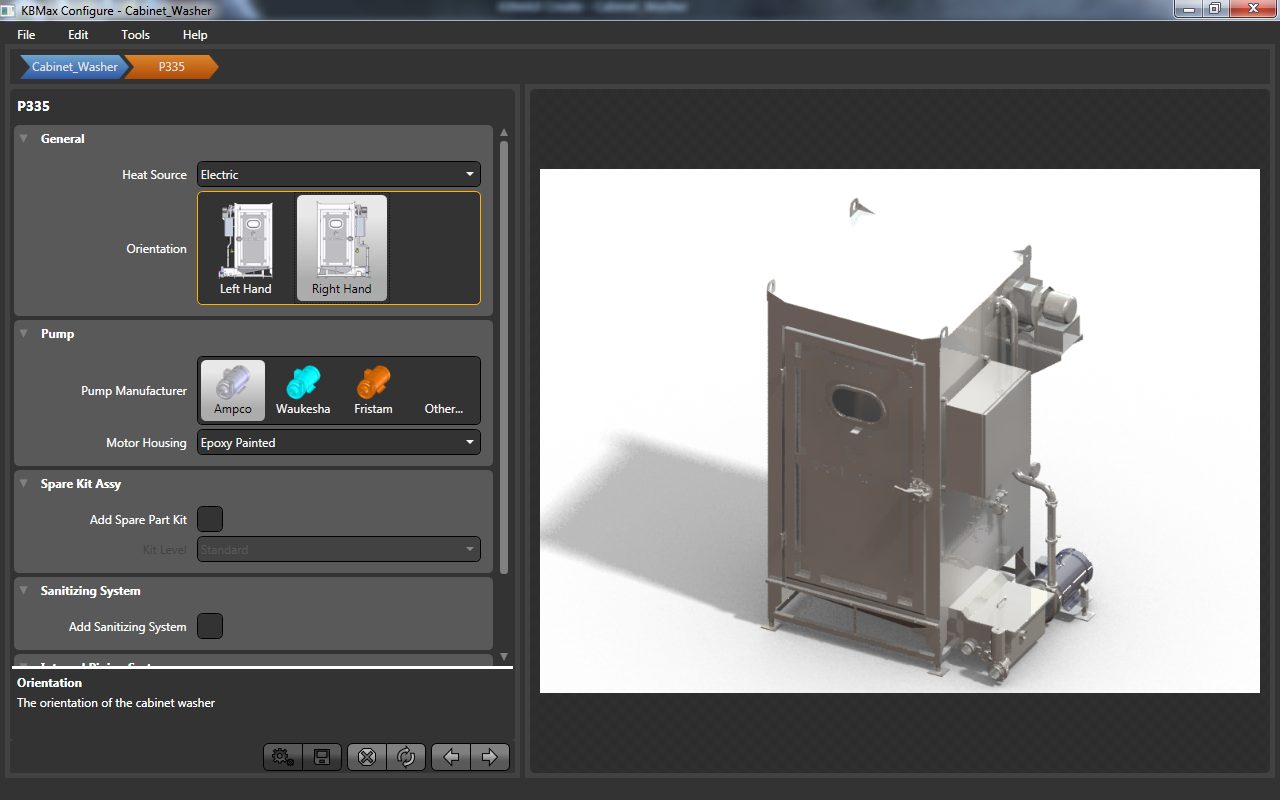Open the configuration settings gear button

pos(283,757)
